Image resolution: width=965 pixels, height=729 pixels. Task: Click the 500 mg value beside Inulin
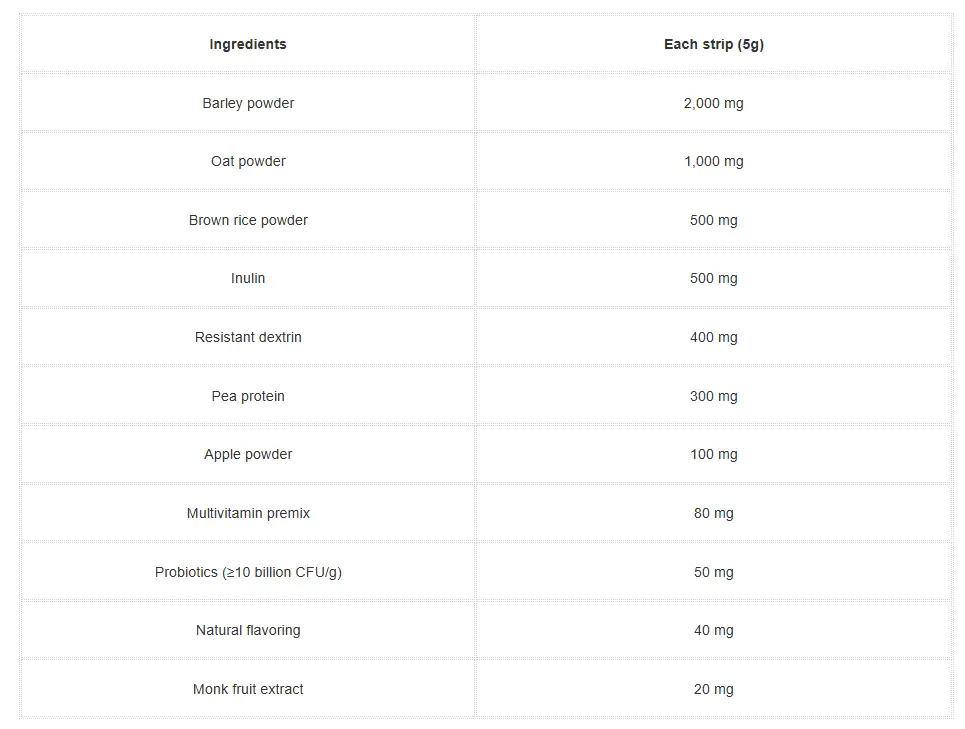(714, 278)
